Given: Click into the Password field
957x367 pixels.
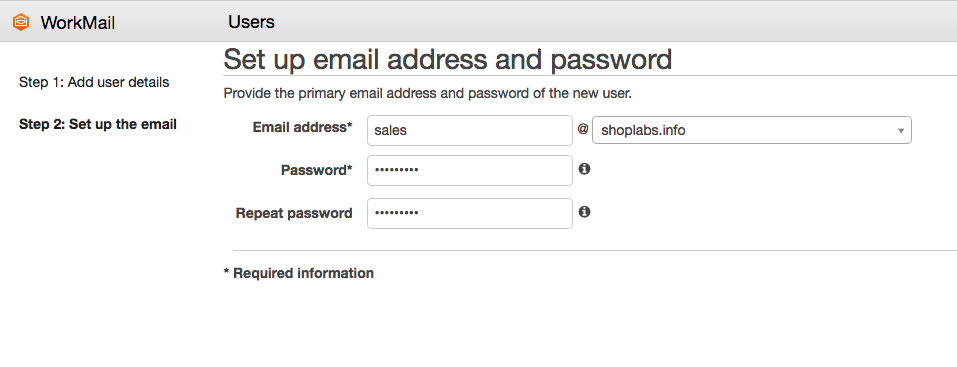Looking at the screenshot, I should 470,170.
